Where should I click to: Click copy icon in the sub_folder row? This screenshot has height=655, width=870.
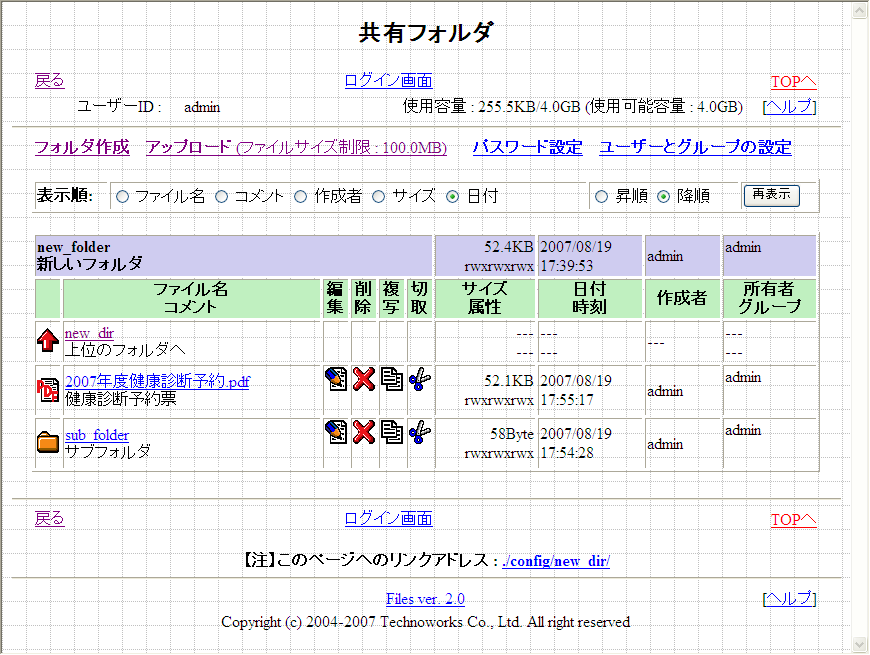click(392, 432)
